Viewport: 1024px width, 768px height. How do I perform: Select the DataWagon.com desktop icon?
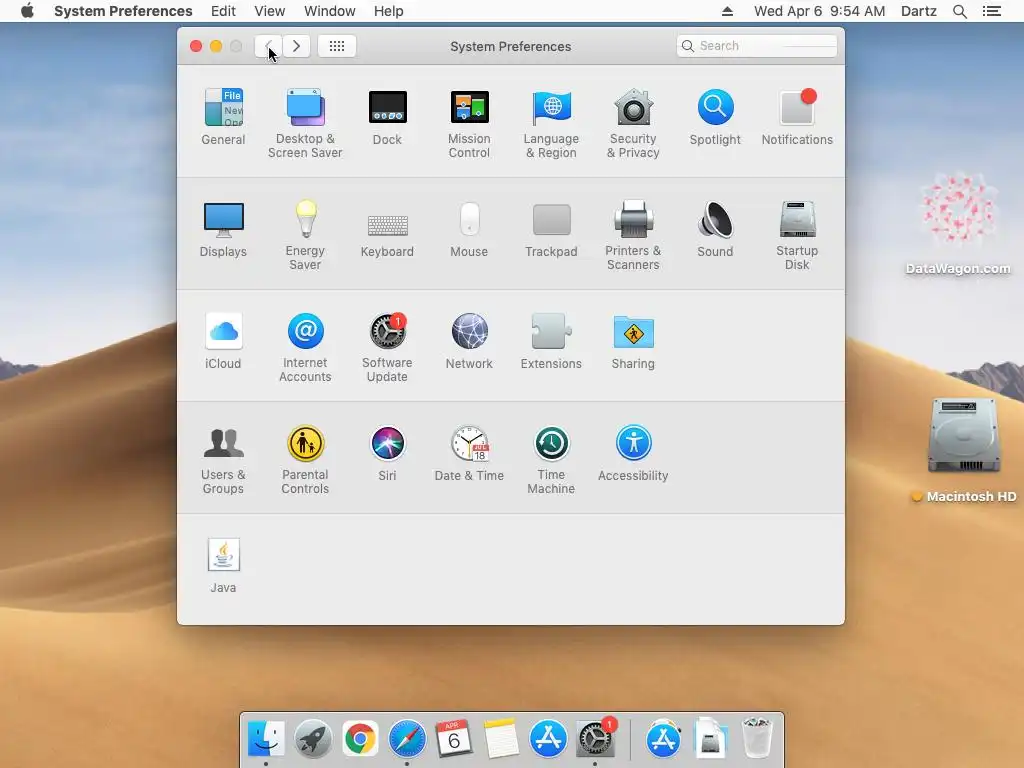click(x=958, y=224)
